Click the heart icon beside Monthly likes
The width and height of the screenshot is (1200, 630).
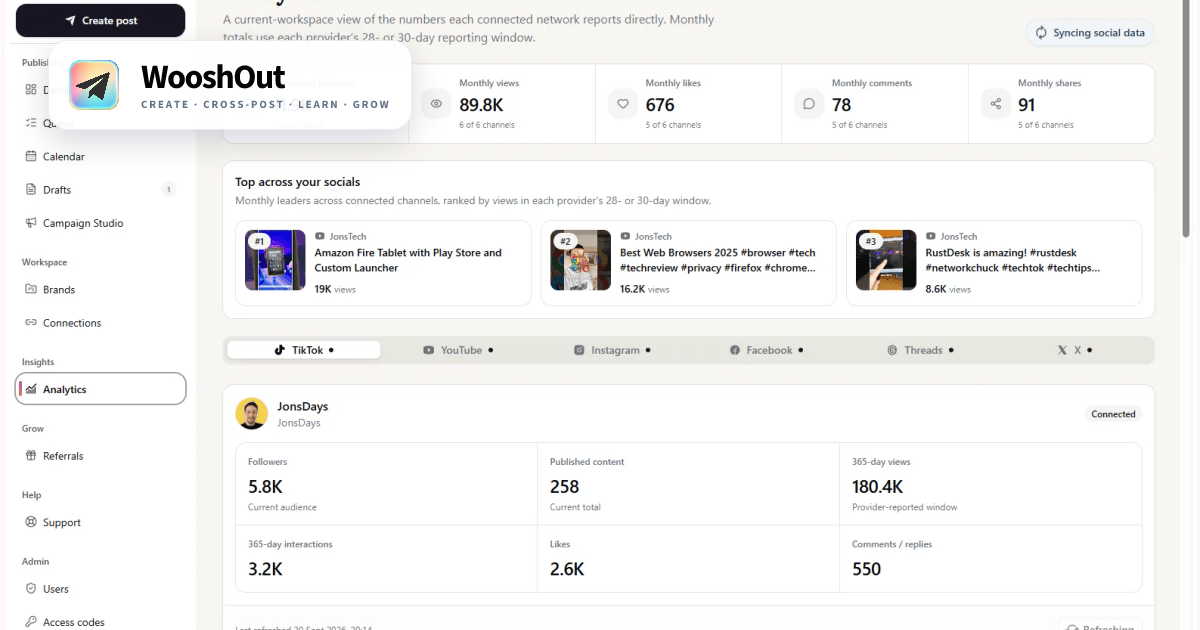point(623,104)
